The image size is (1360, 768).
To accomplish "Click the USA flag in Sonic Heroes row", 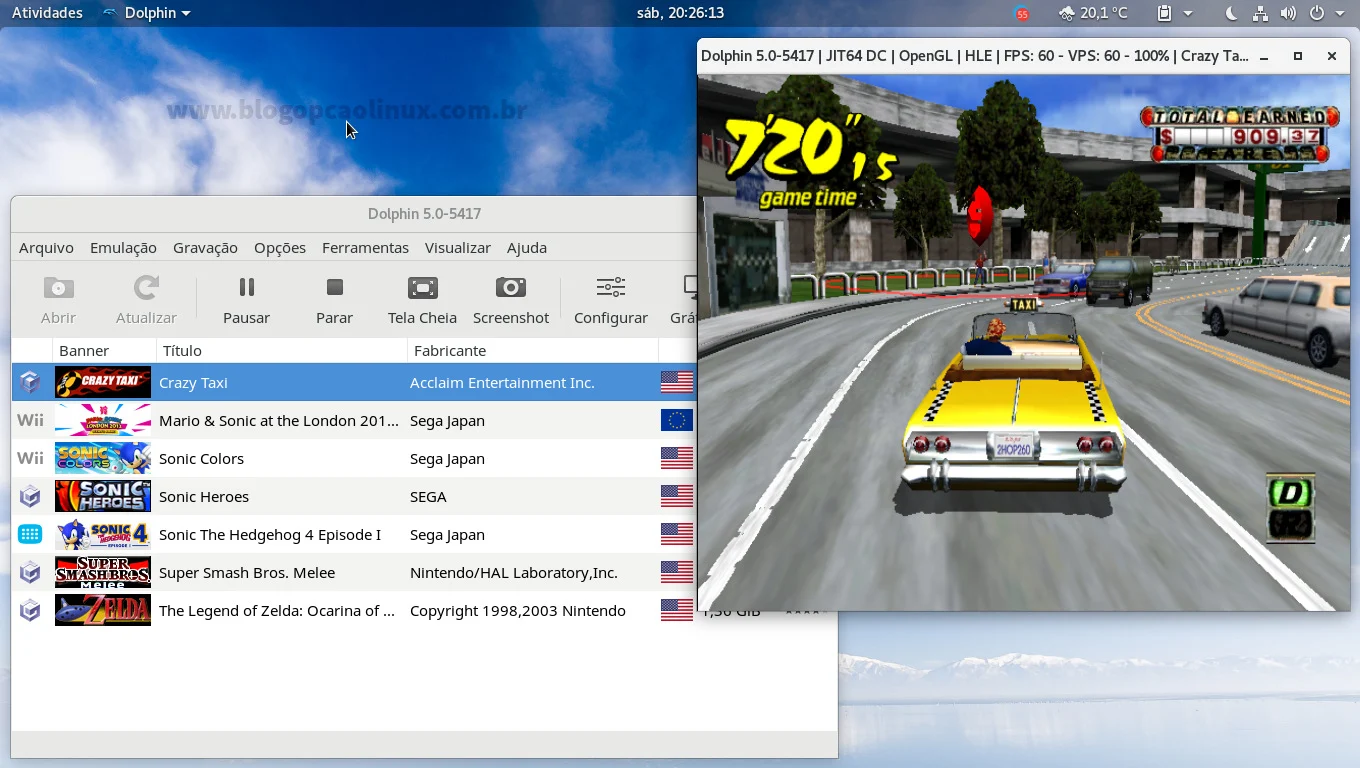I will (x=677, y=496).
